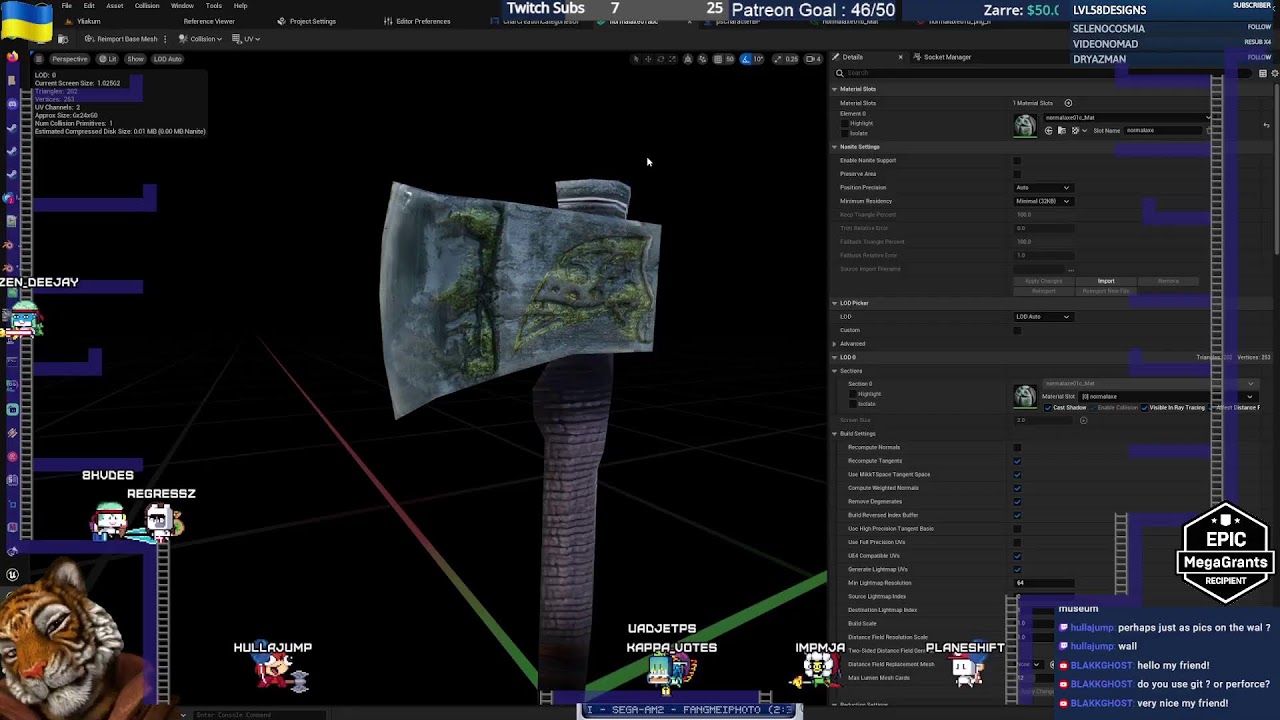
Task: Open the Lit view mode menu
Action: [107, 58]
